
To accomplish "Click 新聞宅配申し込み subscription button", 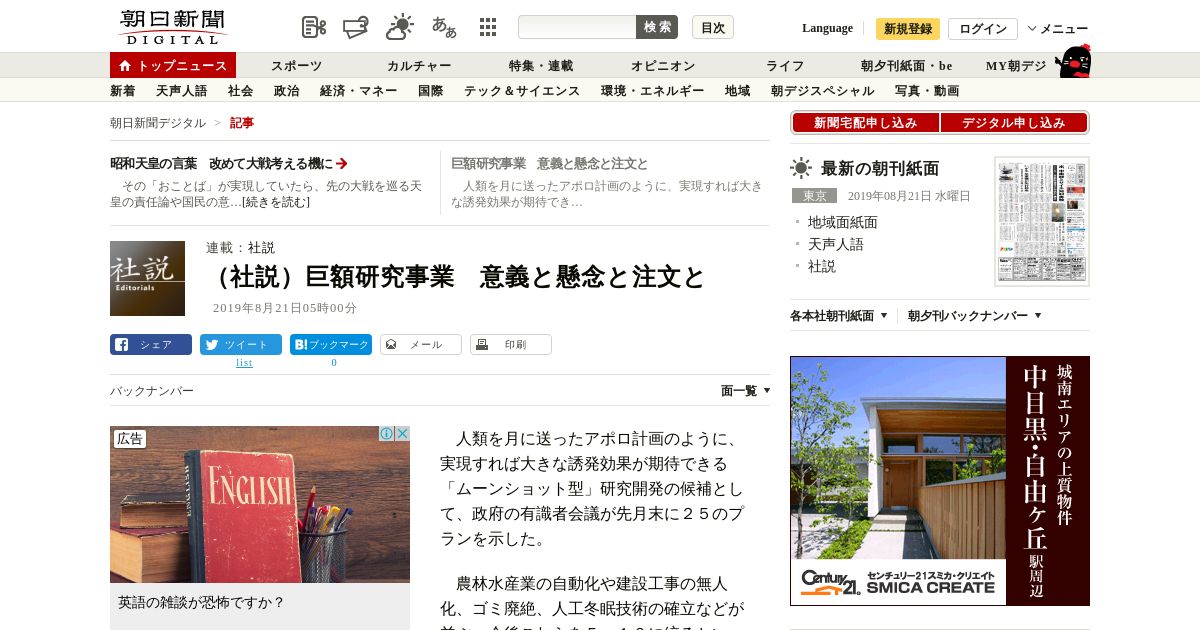I will [866, 123].
